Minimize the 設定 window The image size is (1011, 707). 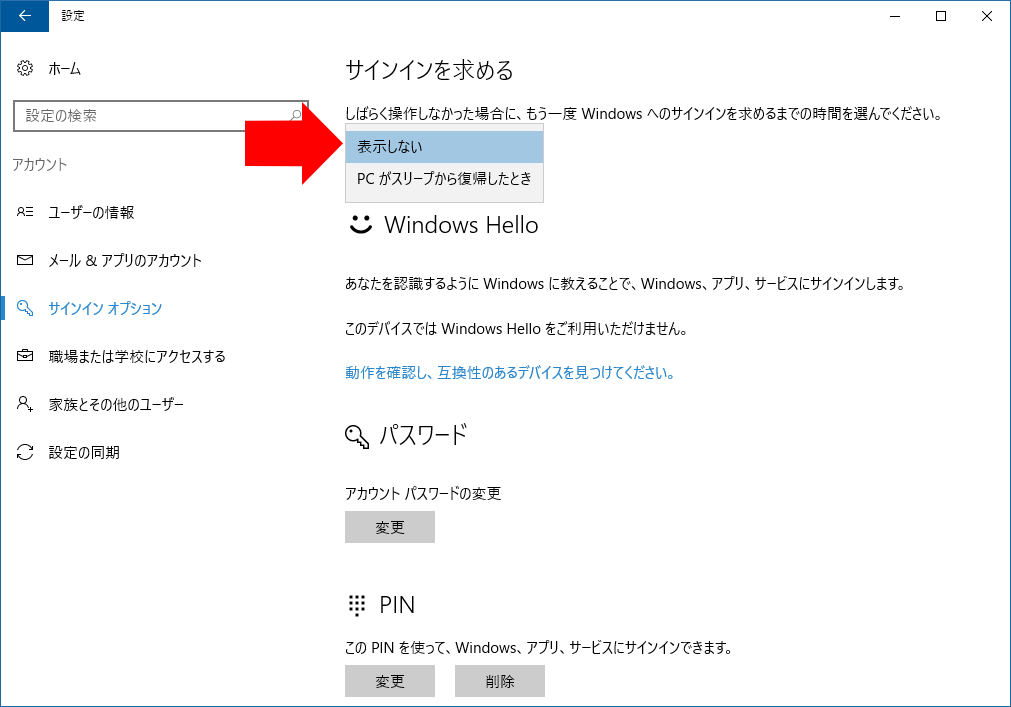tap(895, 16)
